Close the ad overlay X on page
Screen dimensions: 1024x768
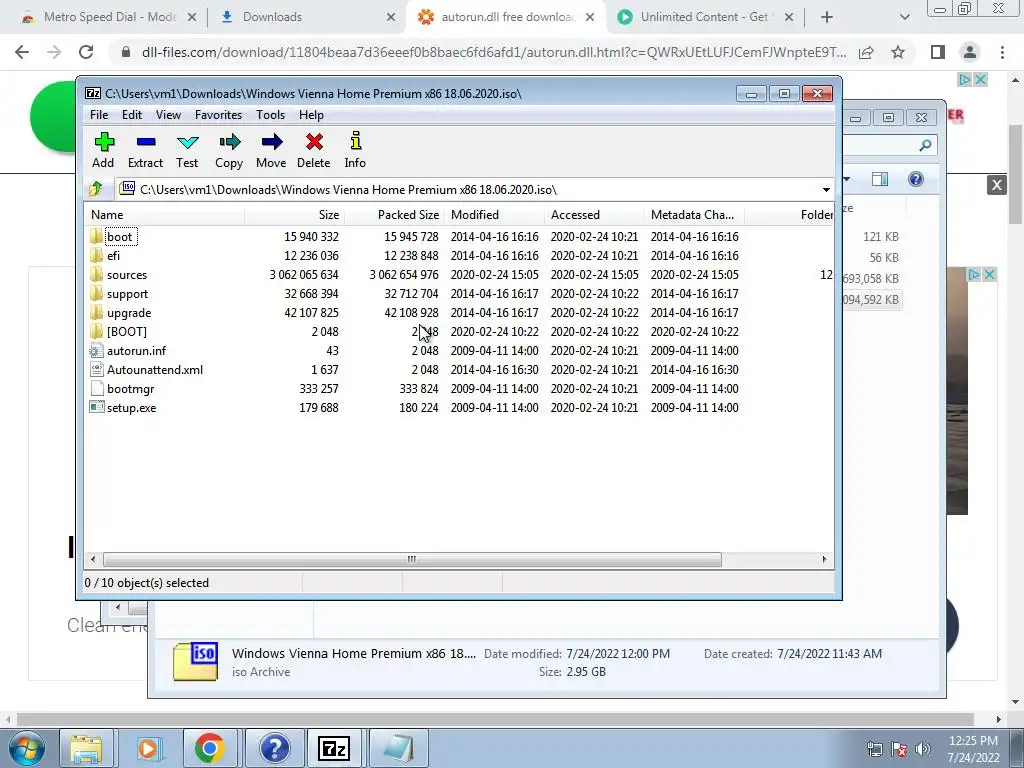coord(997,185)
